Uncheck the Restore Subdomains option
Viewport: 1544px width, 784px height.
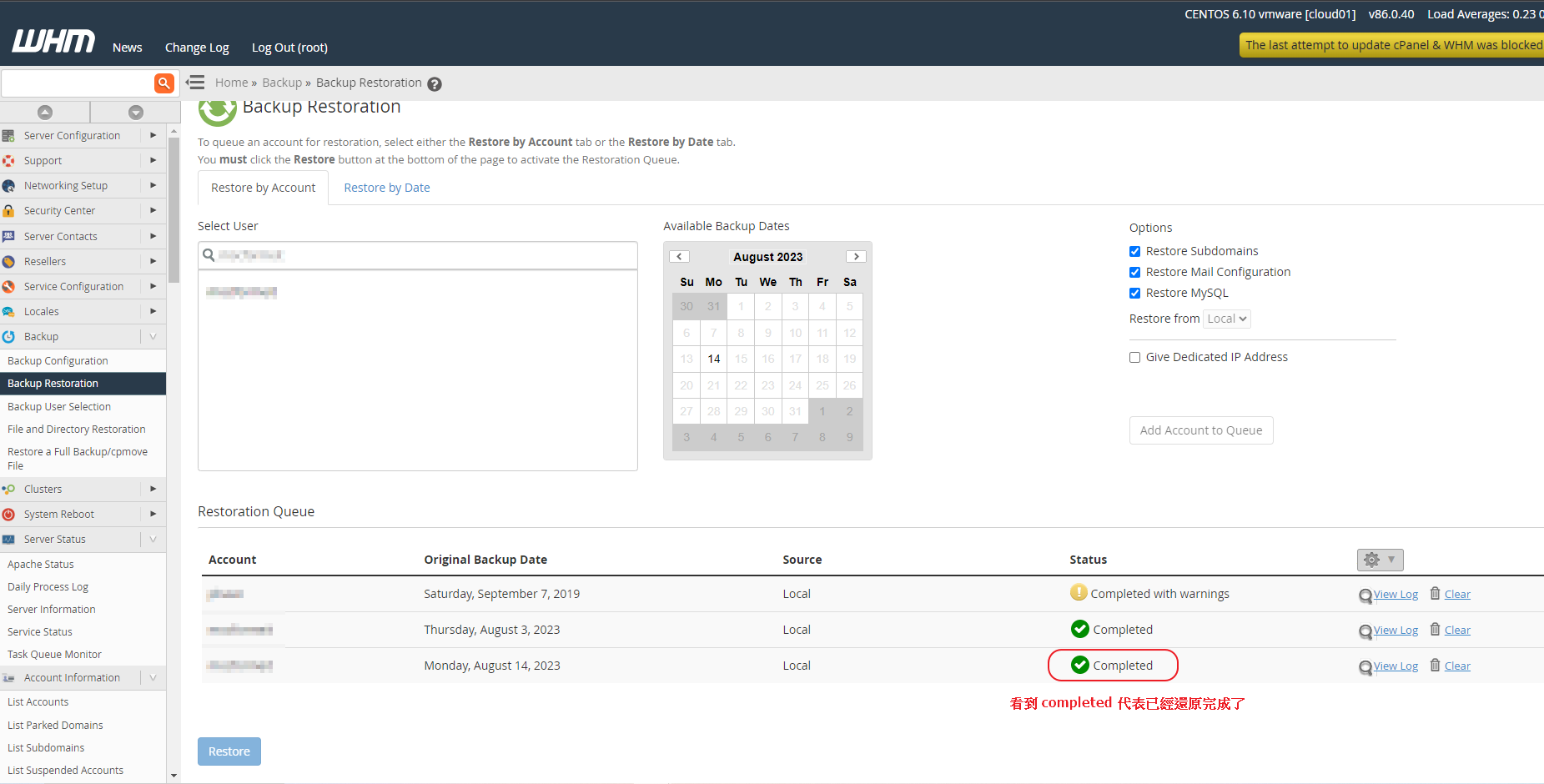coord(1134,252)
